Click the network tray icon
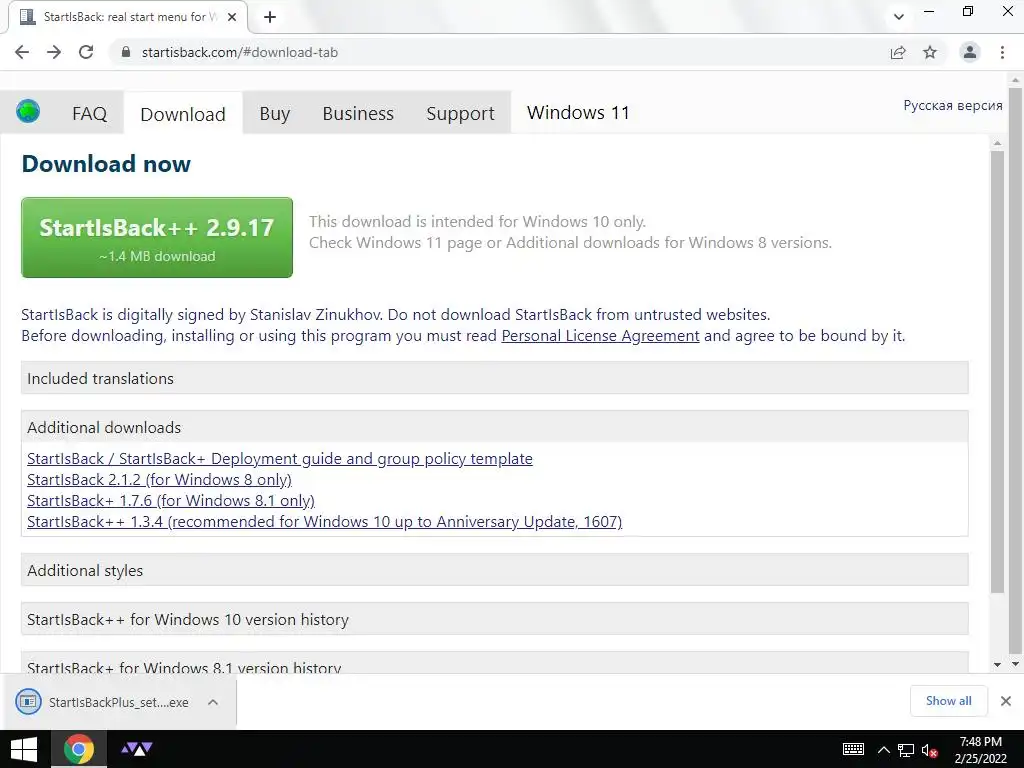The image size is (1024, 768). pos(906,750)
